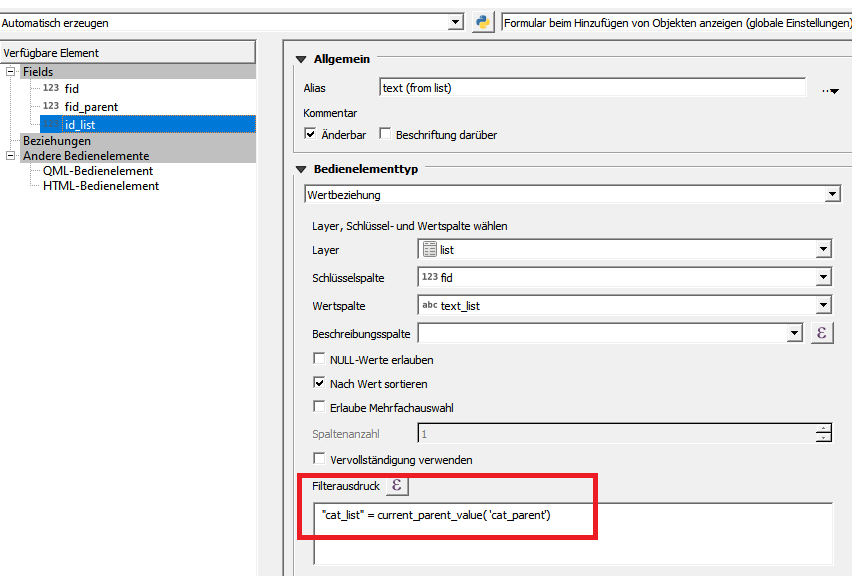Click the epsilon icon beside Beschreibungsspalte
Screen dimensions: 852x576
822,331
